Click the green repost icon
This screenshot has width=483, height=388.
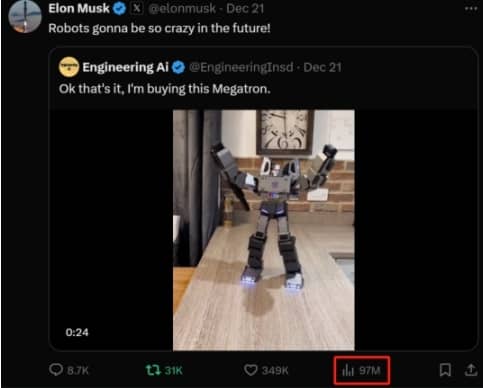point(153,370)
